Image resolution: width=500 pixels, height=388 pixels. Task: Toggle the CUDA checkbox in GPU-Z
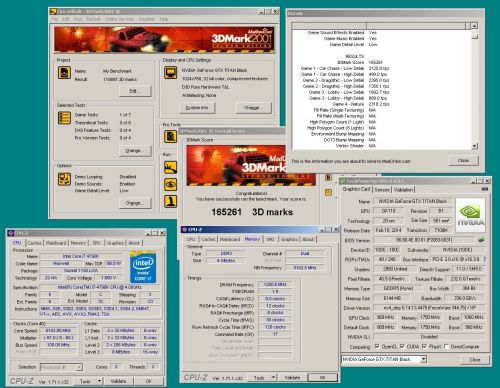click(402, 346)
